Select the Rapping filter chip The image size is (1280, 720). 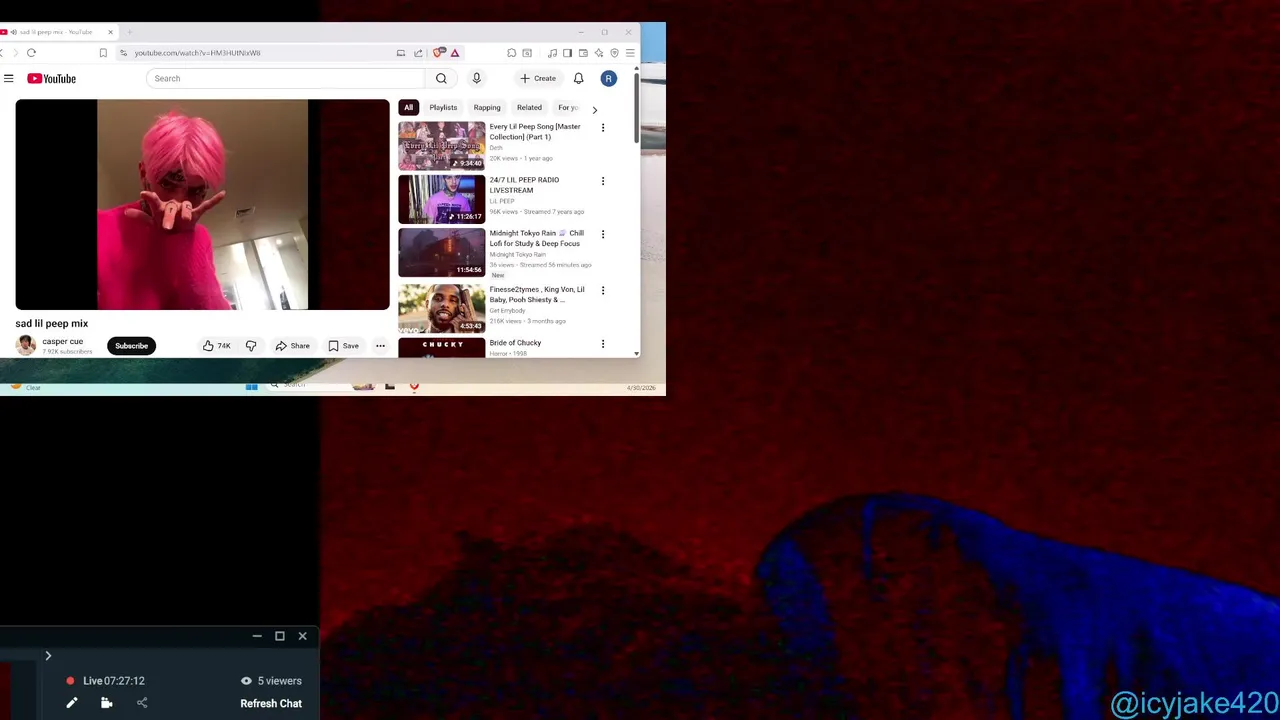click(487, 107)
